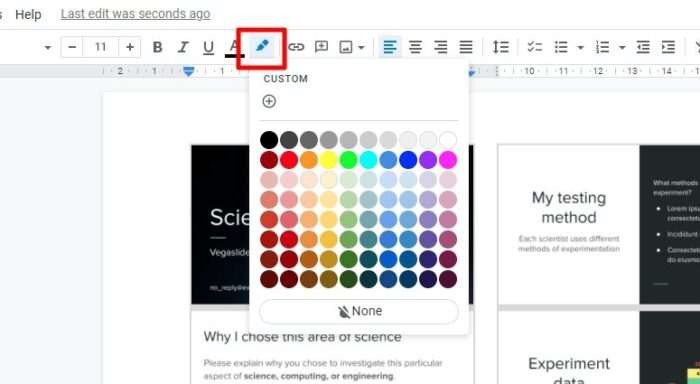700x384 pixels.
Task: Select the bright red swatch
Action: [289, 160]
